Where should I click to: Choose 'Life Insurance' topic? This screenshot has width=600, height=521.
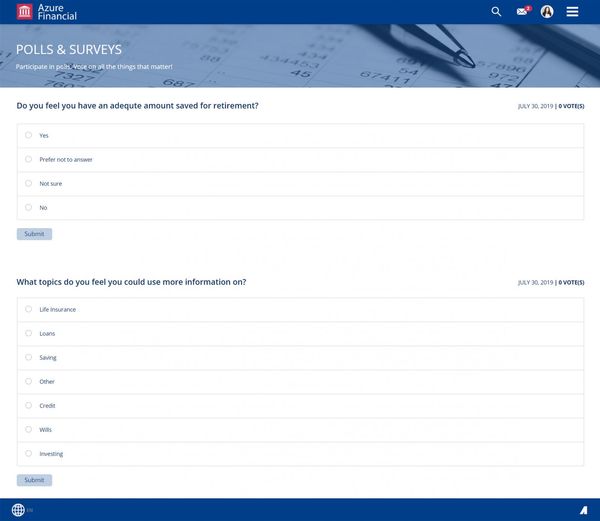(x=29, y=309)
